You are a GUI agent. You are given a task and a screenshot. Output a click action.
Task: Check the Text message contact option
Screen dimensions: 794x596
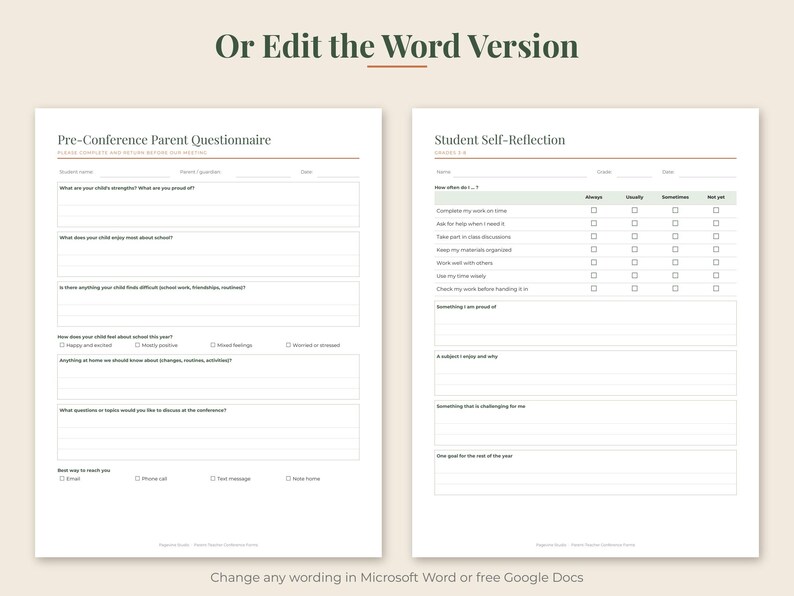tap(213, 479)
